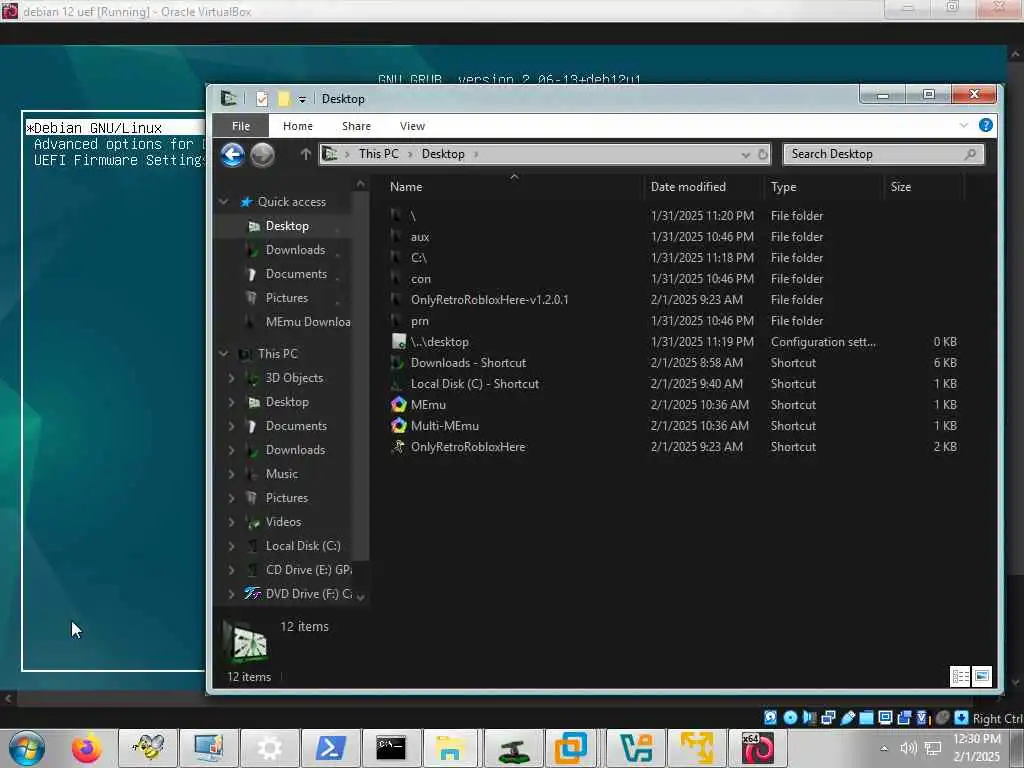This screenshot has width=1024, height=768.
Task: Open the File ribbon tab
Action: 240,126
